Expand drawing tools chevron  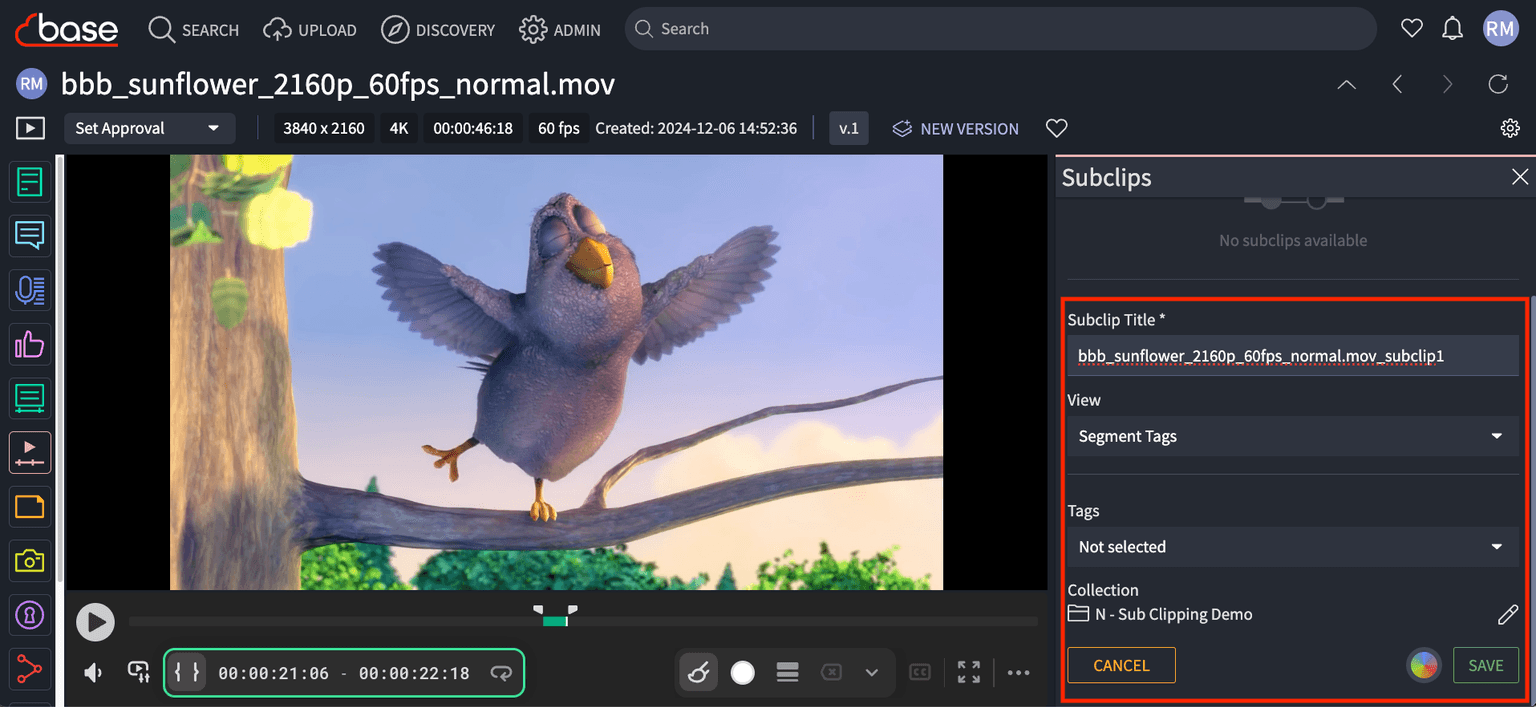tap(872, 673)
